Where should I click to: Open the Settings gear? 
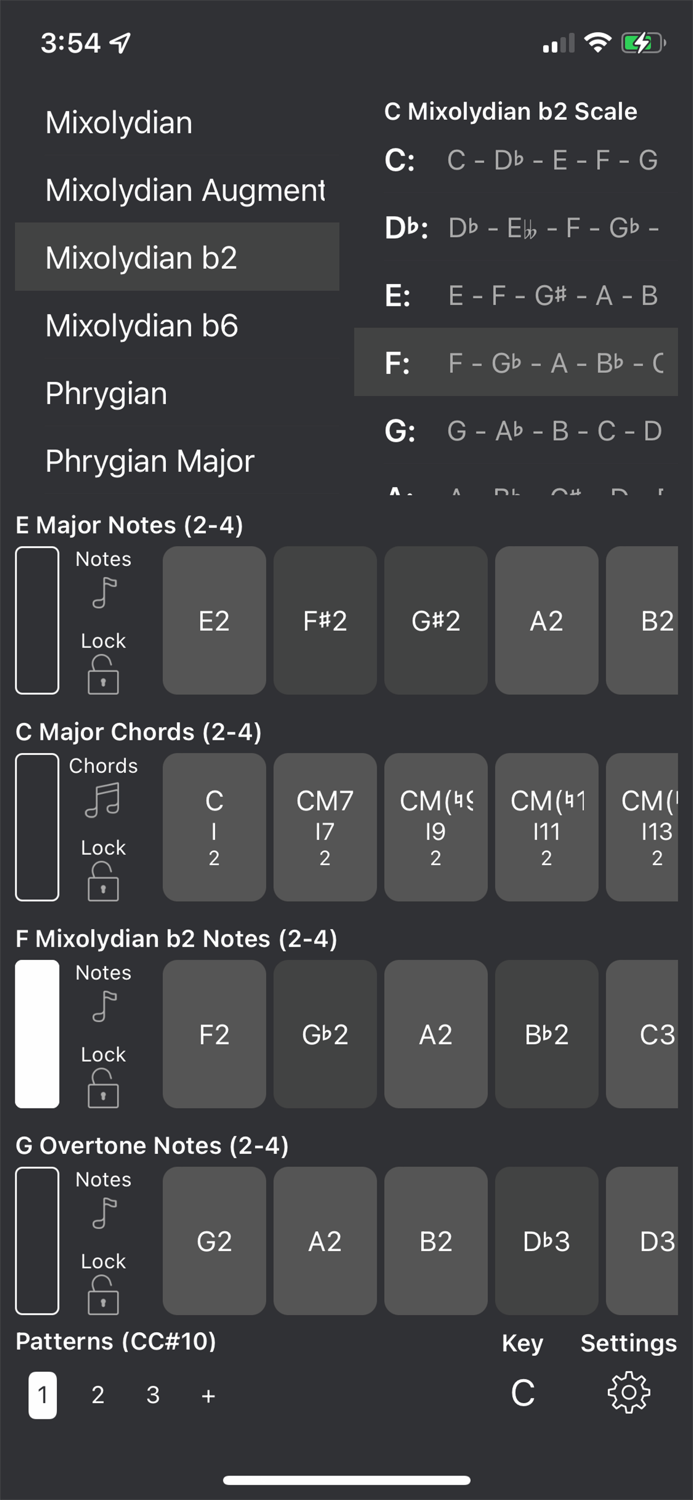tap(628, 1390)
